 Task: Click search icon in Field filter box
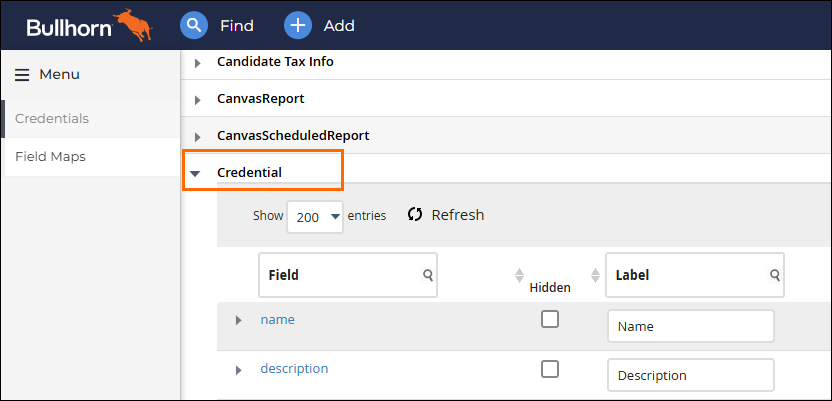click(428, 275)
